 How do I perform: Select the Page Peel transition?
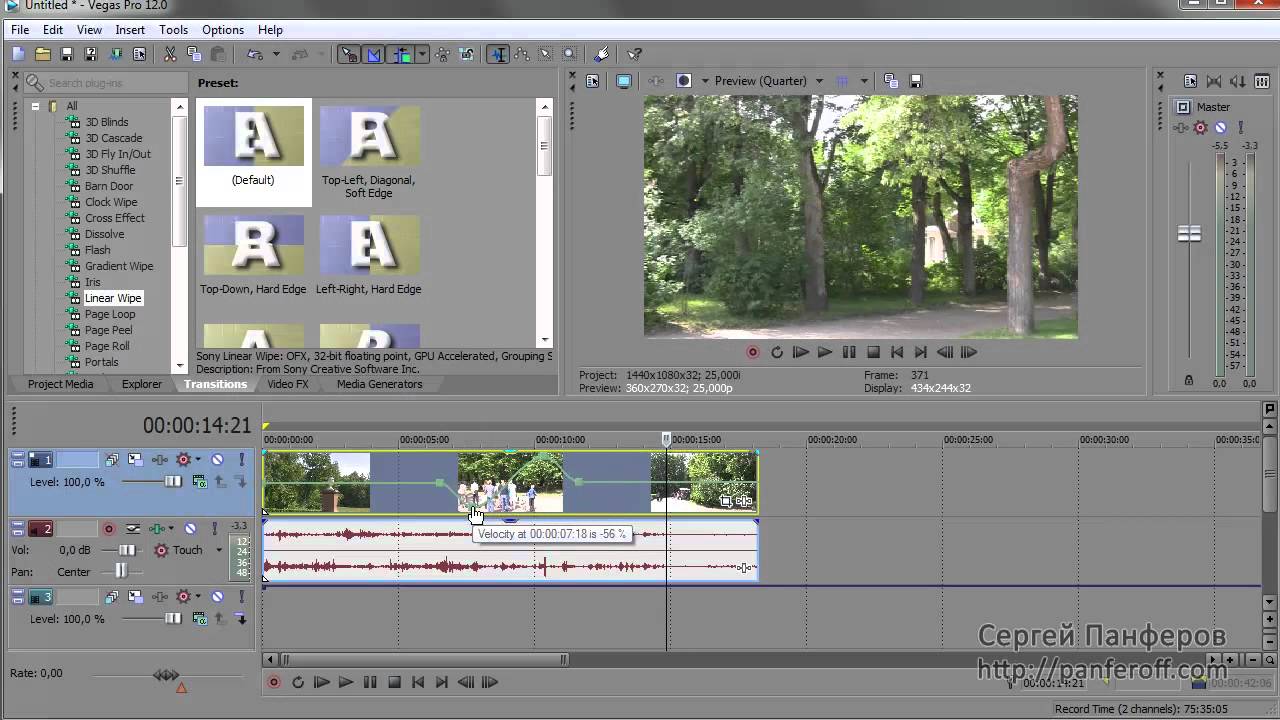[x=108, y=330]
